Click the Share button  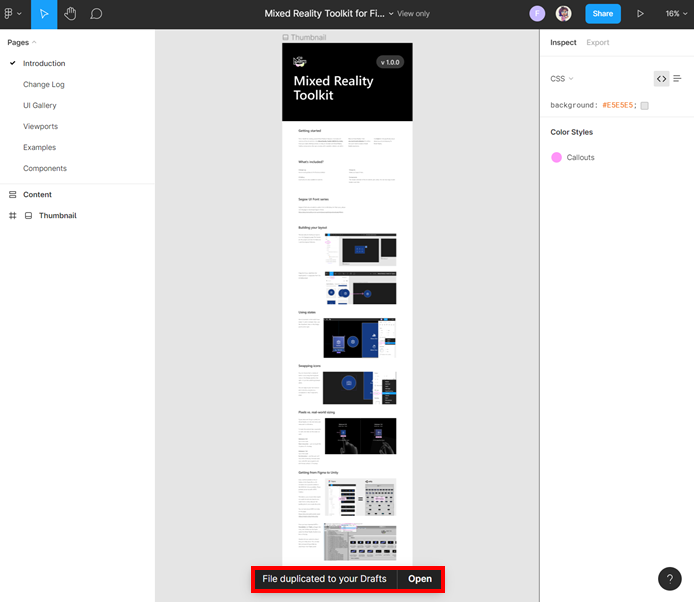coord(603,14)
